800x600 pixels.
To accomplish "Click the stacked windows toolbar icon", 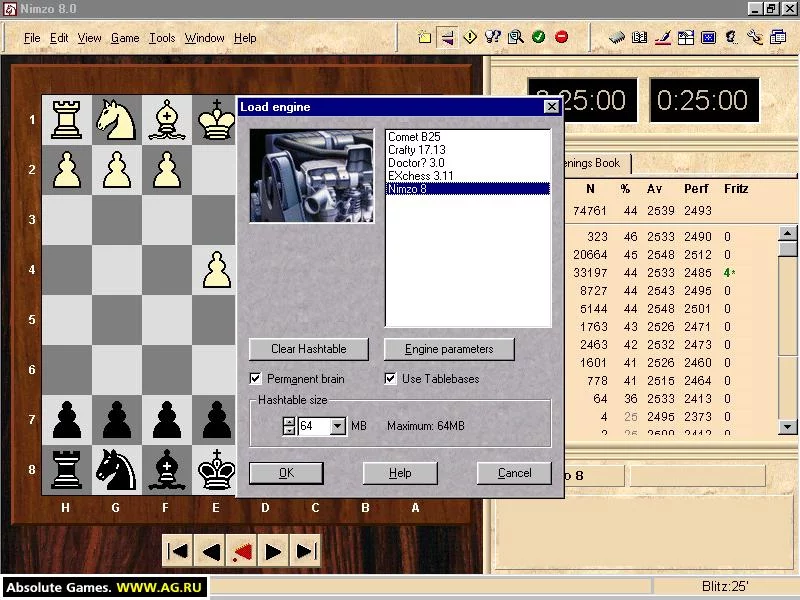I will tap(778, 37).
